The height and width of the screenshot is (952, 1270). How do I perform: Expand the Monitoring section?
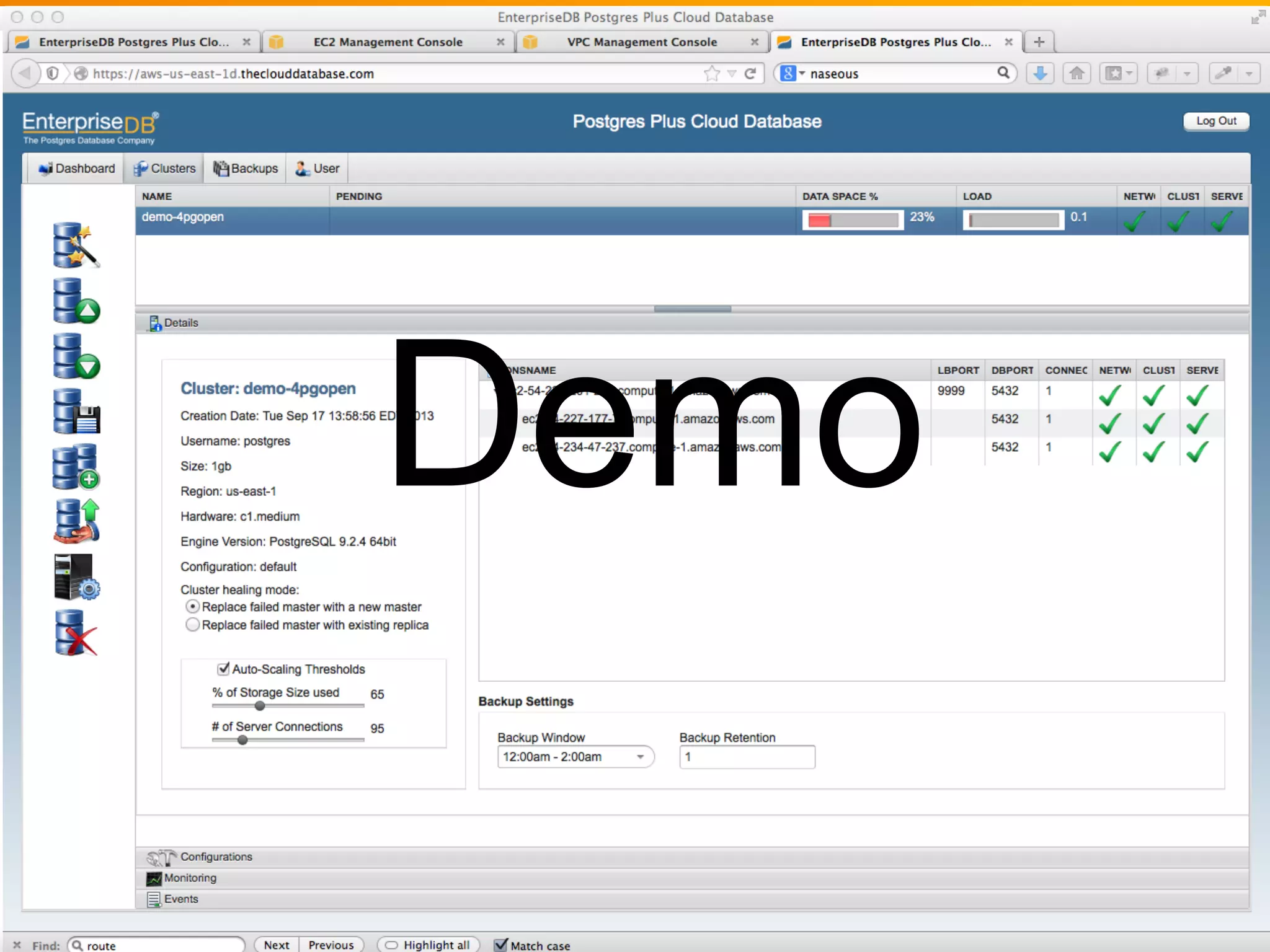pyautogui.click(x=692, y=878)
